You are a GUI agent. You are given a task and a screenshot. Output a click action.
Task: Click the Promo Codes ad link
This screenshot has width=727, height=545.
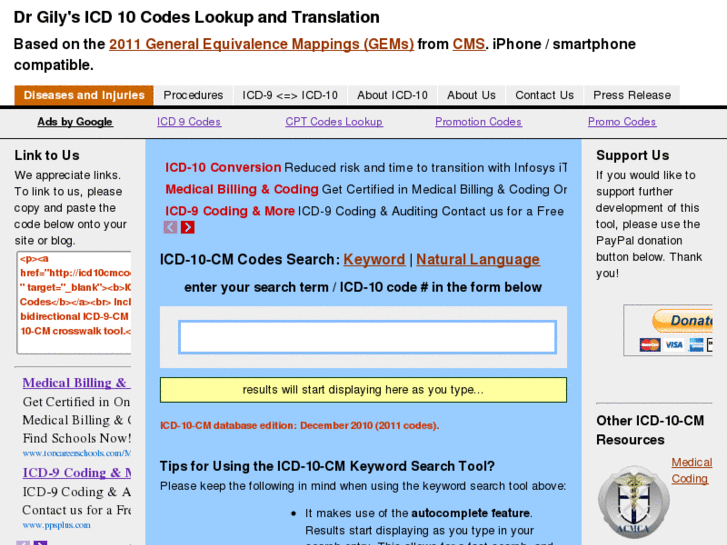(x=622, y=122)
